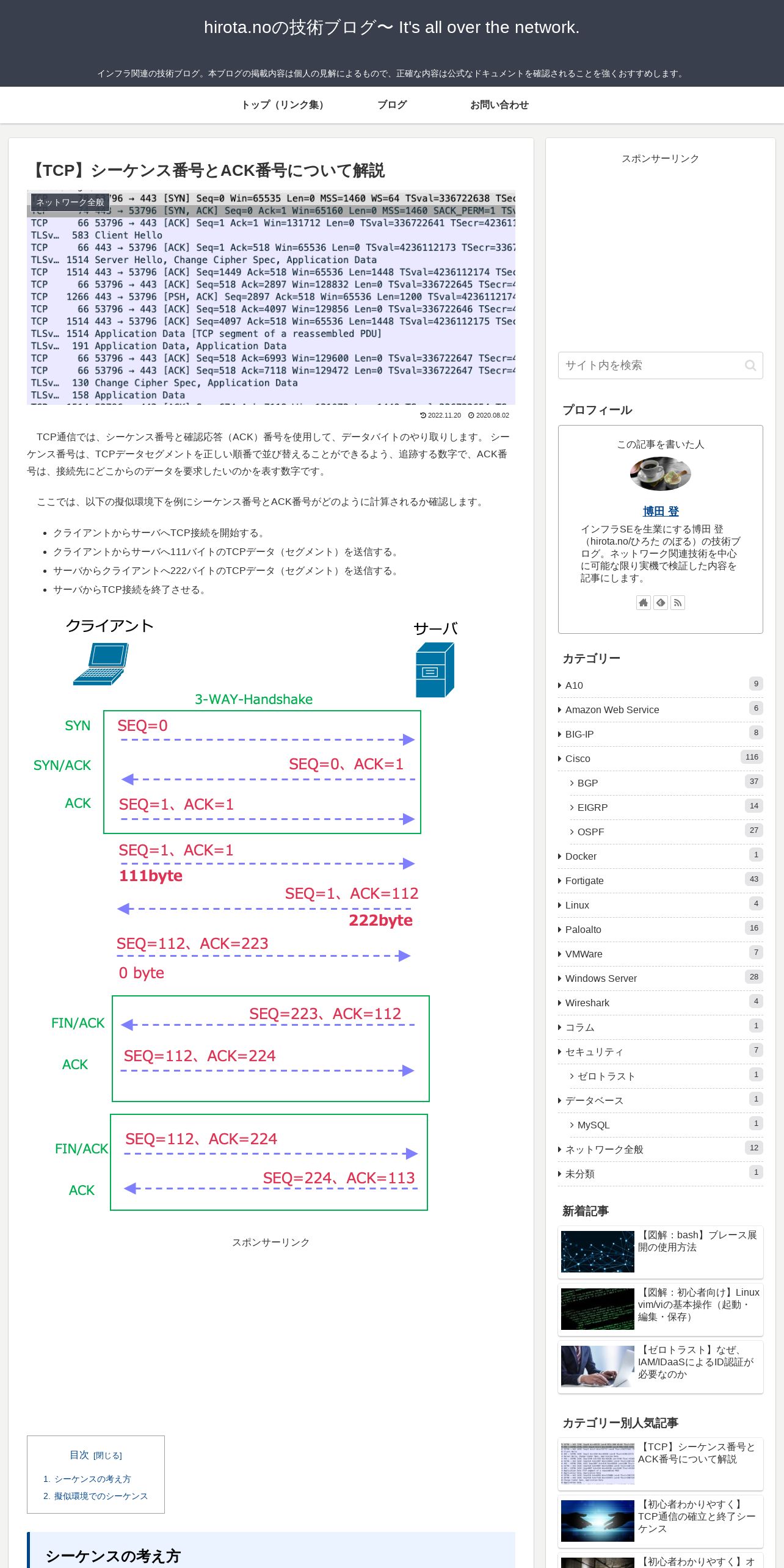Image resolution: width=784 pixels, height=1568 pixels.
Task: Open popular article thumbnail for TCP sequence numbers
Action: [597, 1464]
